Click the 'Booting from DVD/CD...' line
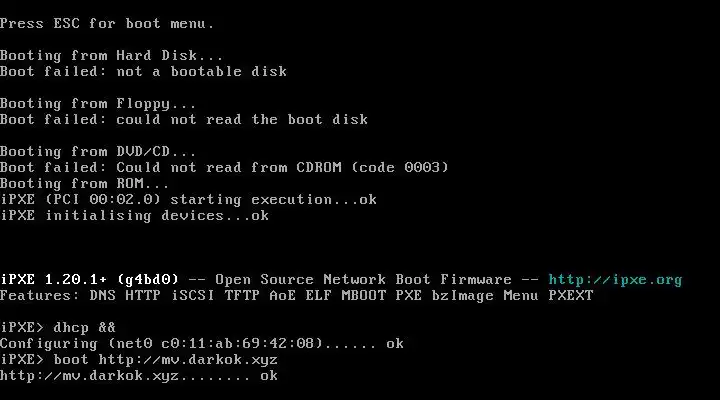Screen dimensions: 720x400 tap(98, 152)
